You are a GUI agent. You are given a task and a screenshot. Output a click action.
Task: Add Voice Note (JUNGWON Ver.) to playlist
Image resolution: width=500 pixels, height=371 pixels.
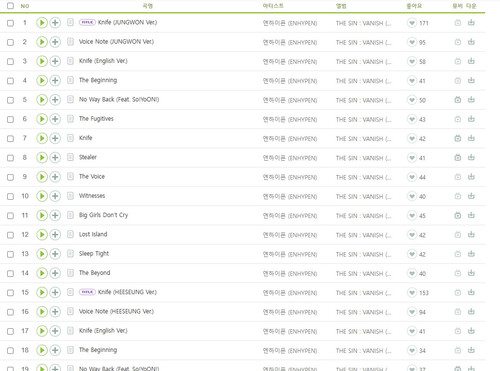click(55, 42)
